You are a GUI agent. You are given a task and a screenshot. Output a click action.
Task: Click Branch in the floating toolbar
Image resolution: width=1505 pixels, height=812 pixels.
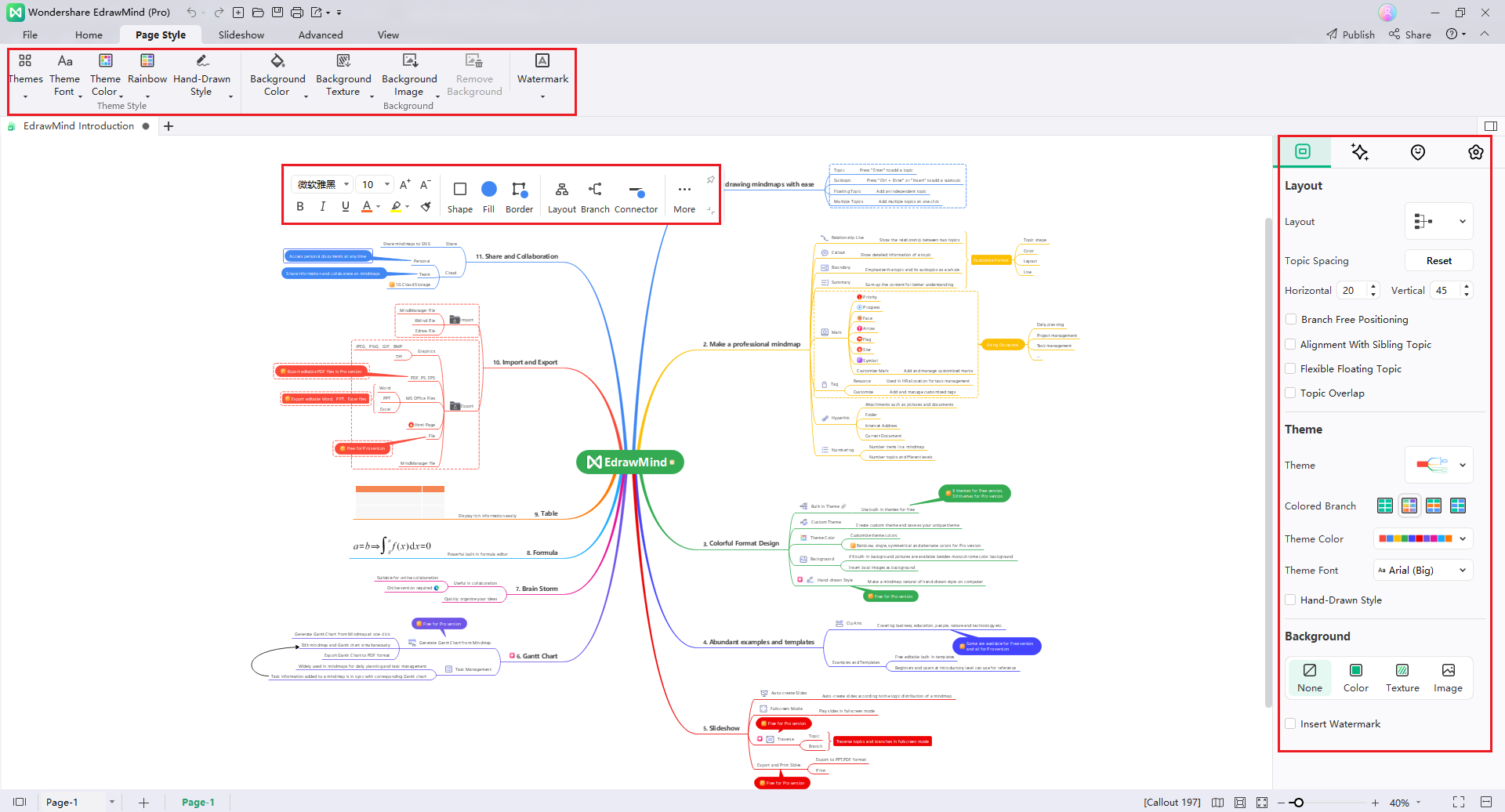pyautogui.click(x=595, y=197)
